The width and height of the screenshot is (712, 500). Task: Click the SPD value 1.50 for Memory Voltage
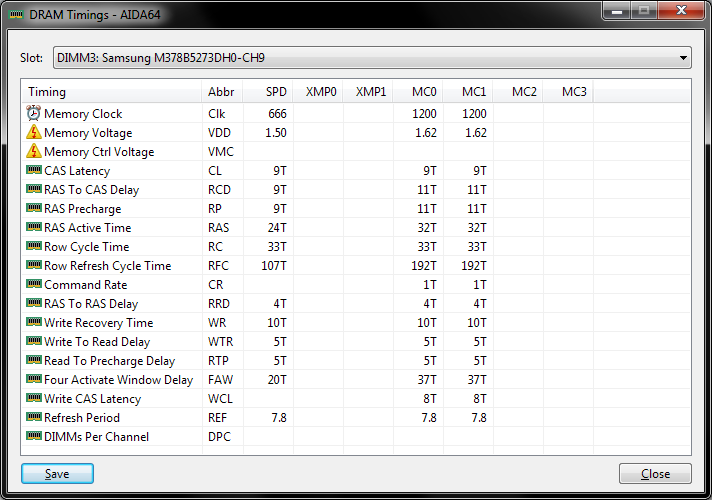(x=276, y=133)
